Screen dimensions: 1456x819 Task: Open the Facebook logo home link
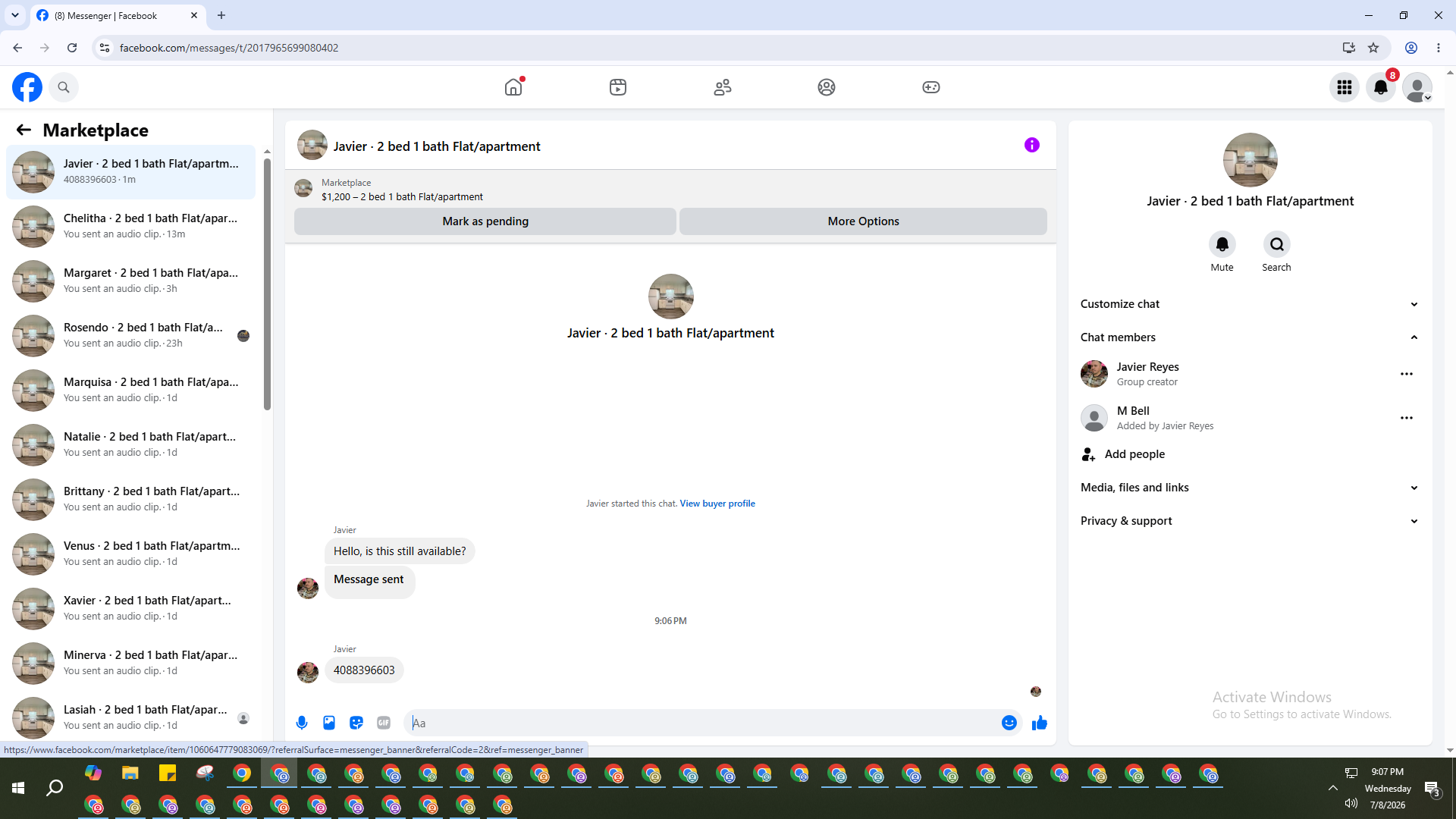point(27,87)
